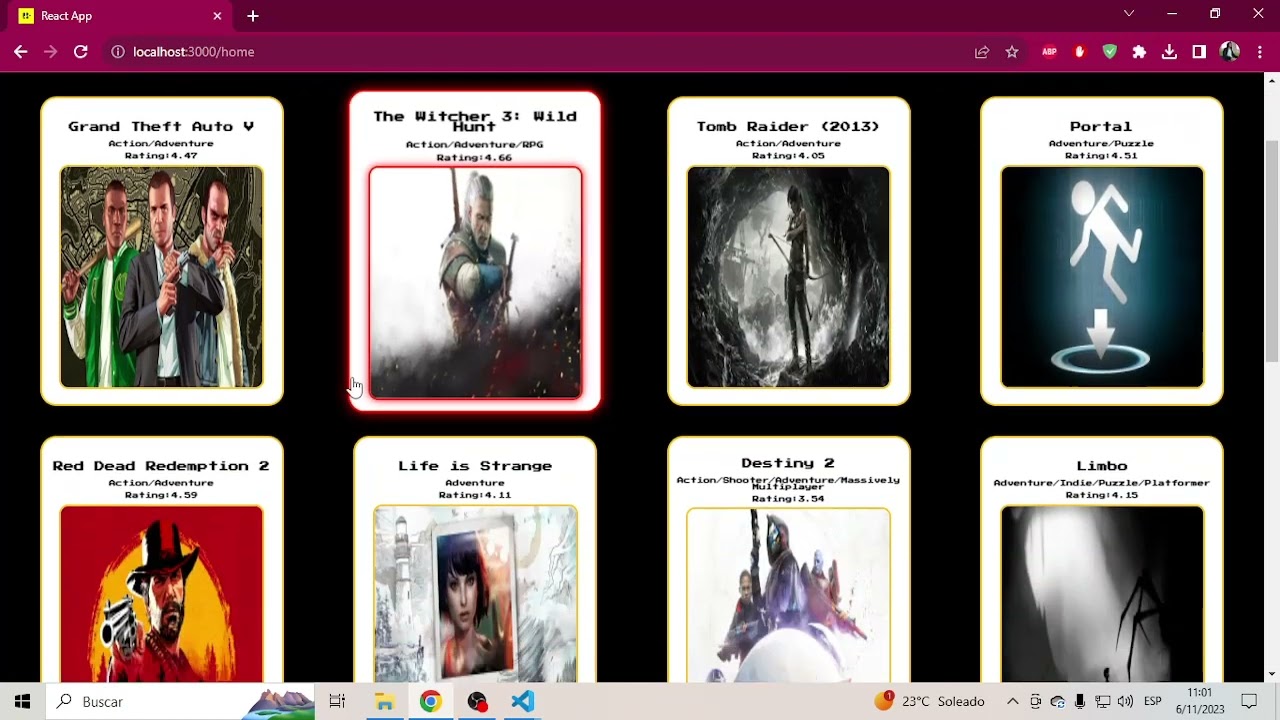Open the red hand blocker extension

pos(1079,52)
